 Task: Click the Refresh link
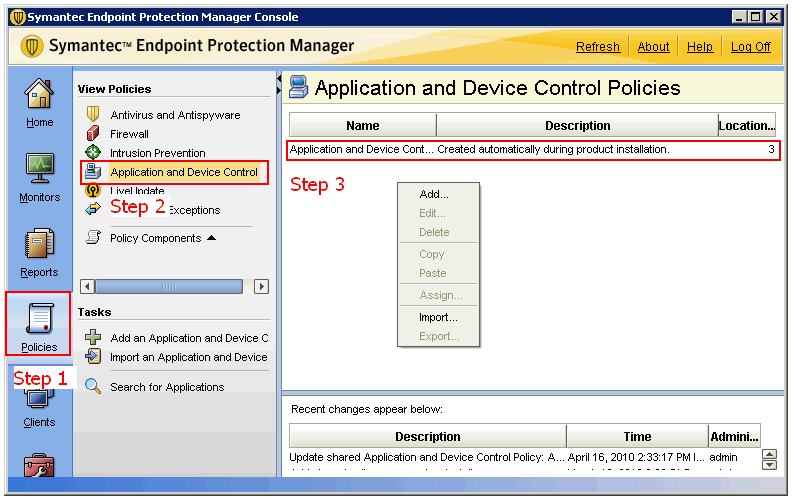[598, 46]
